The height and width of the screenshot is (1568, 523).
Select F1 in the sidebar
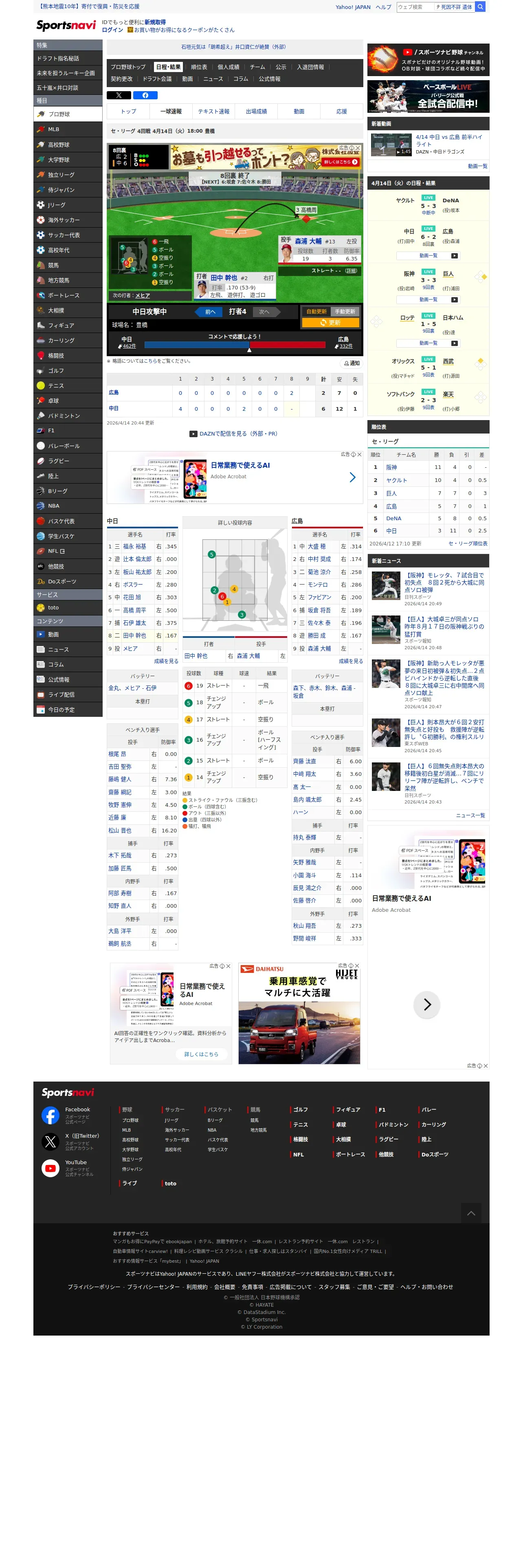pyautogui.click(x=68, y=430)
